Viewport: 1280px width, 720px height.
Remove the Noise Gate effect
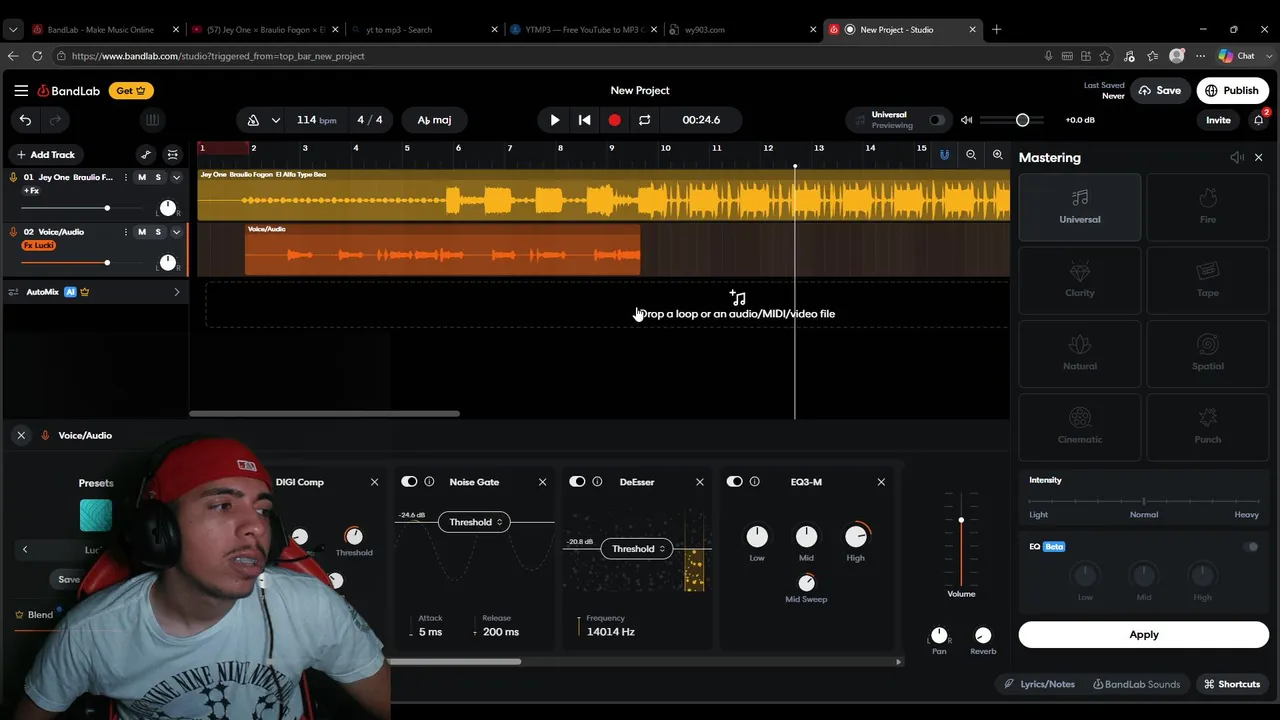coord(543,482)
